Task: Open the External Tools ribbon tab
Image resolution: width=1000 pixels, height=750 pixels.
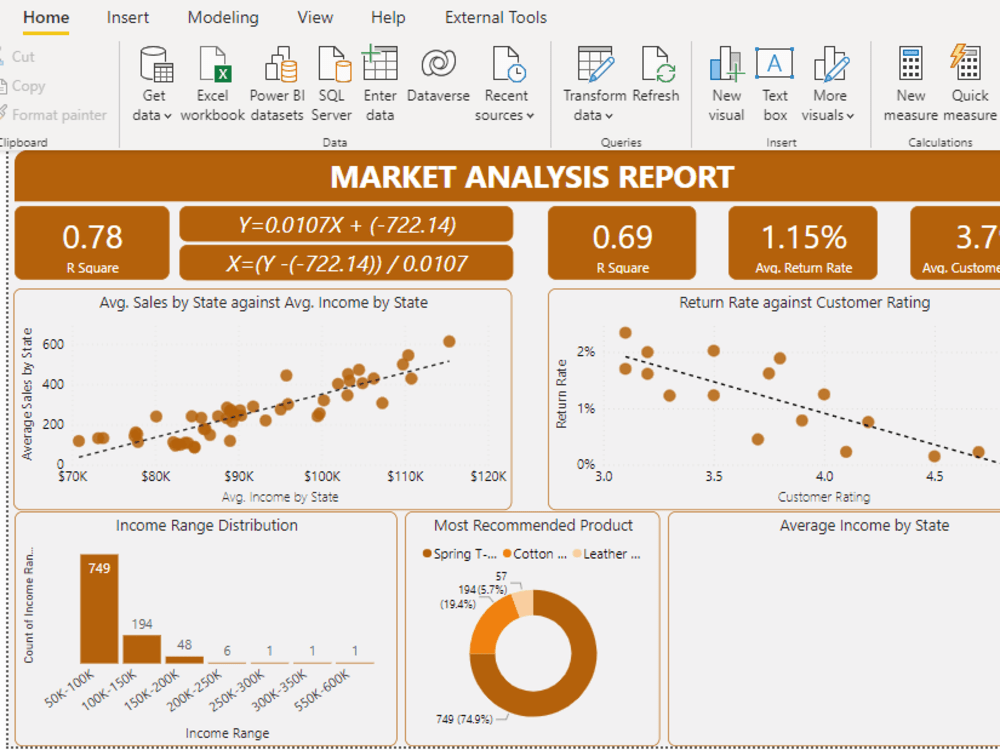Action: (x=495, y=17)
